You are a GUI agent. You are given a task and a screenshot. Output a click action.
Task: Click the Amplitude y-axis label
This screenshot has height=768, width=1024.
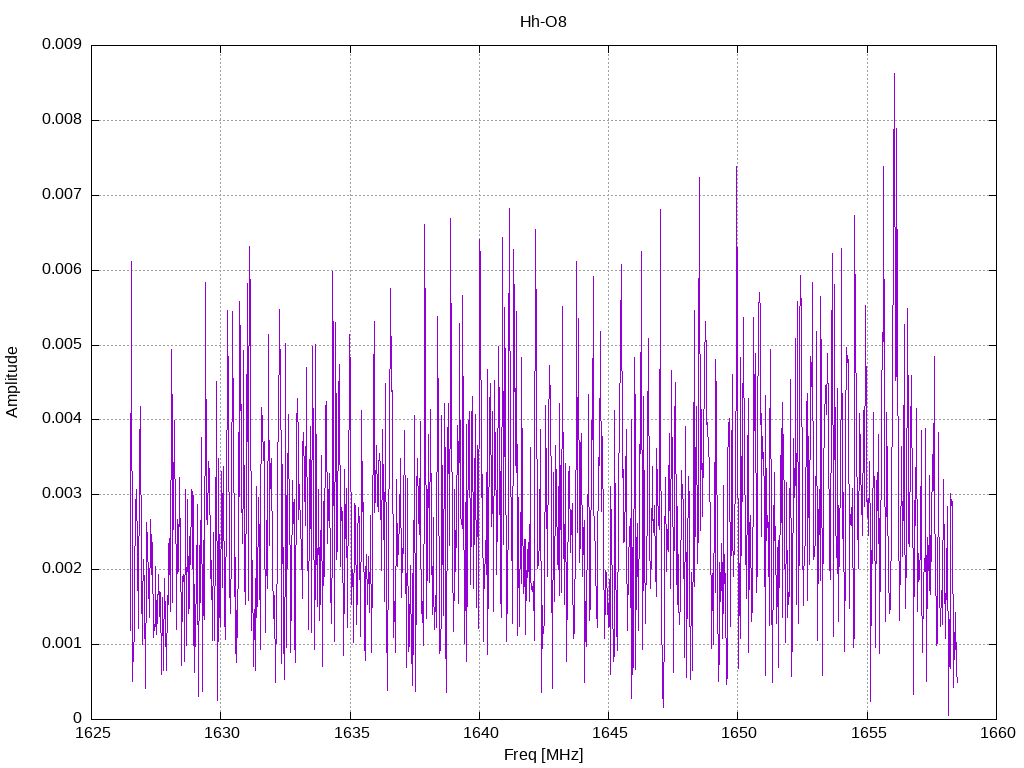[12, 382]
